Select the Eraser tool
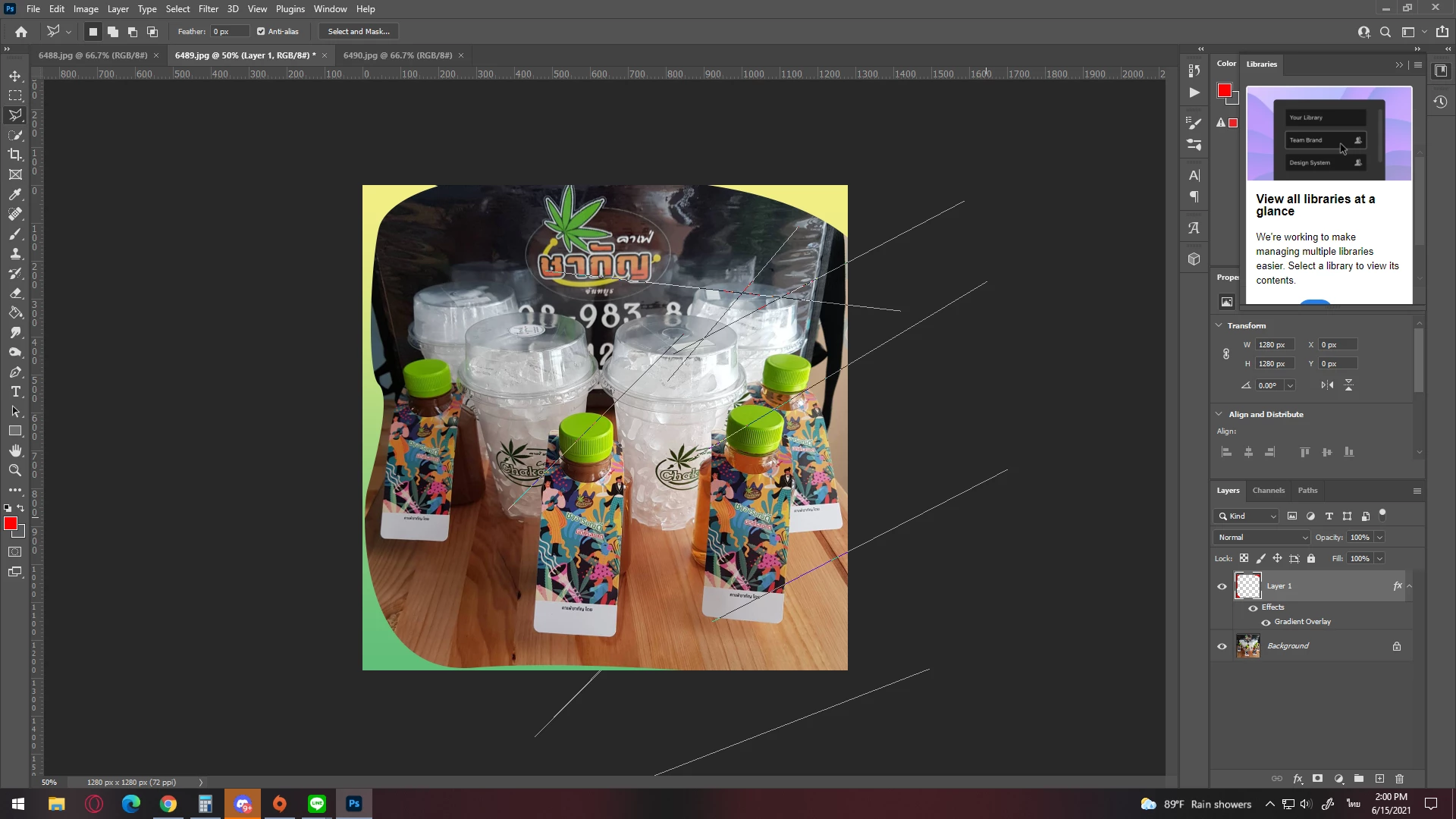 tap(15, 293)
